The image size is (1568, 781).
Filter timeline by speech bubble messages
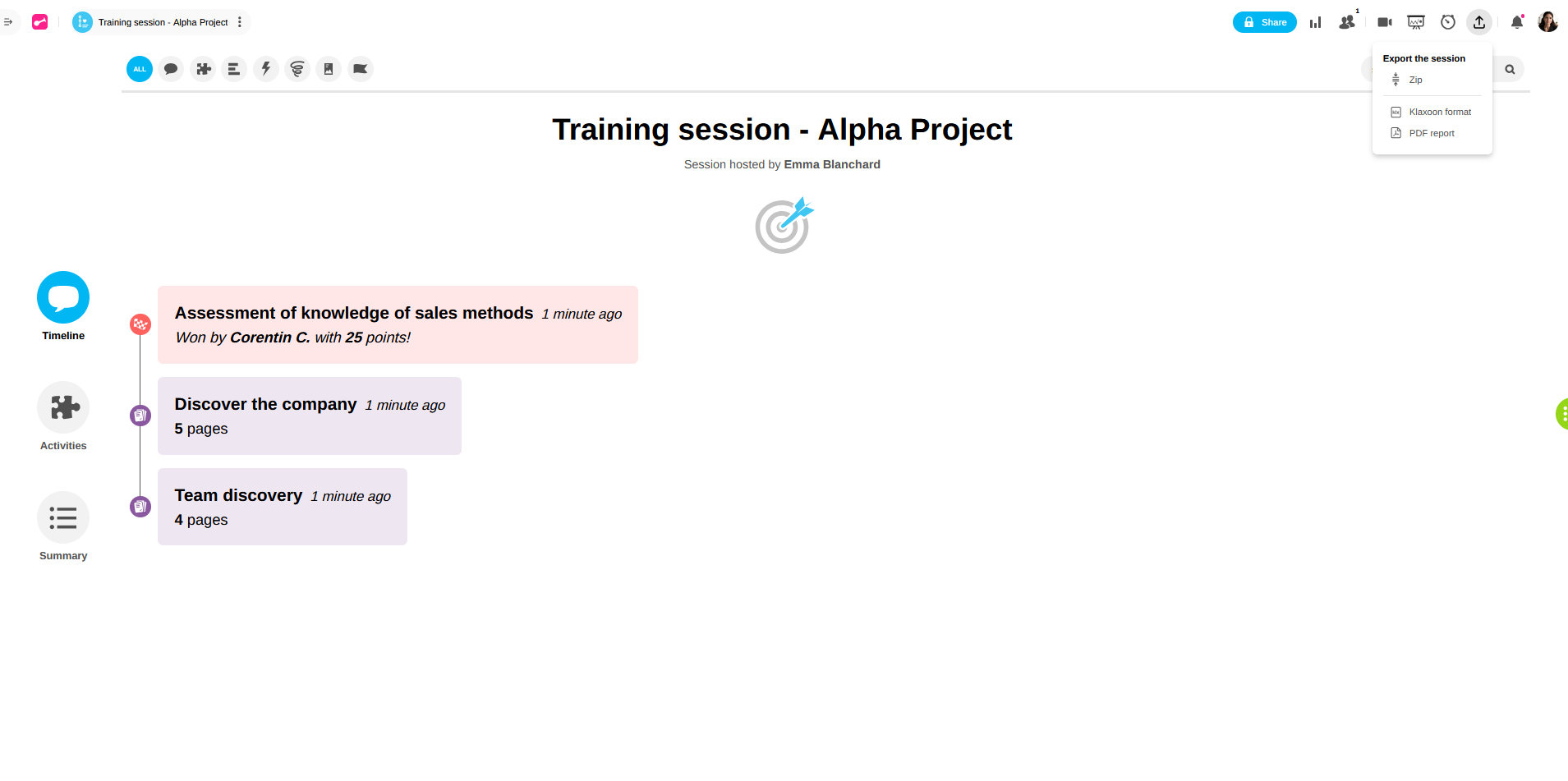171,69
